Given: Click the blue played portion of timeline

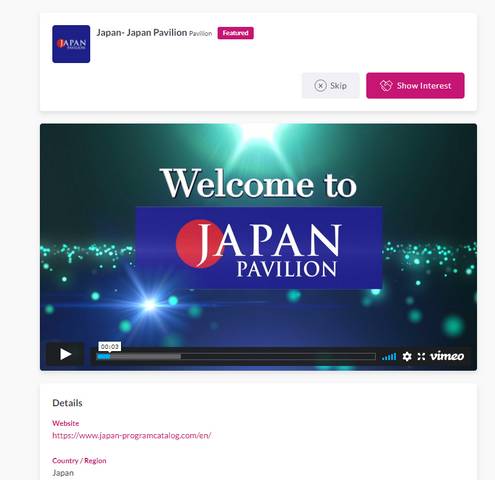Looking at the screenshot, I should point(103,357).
